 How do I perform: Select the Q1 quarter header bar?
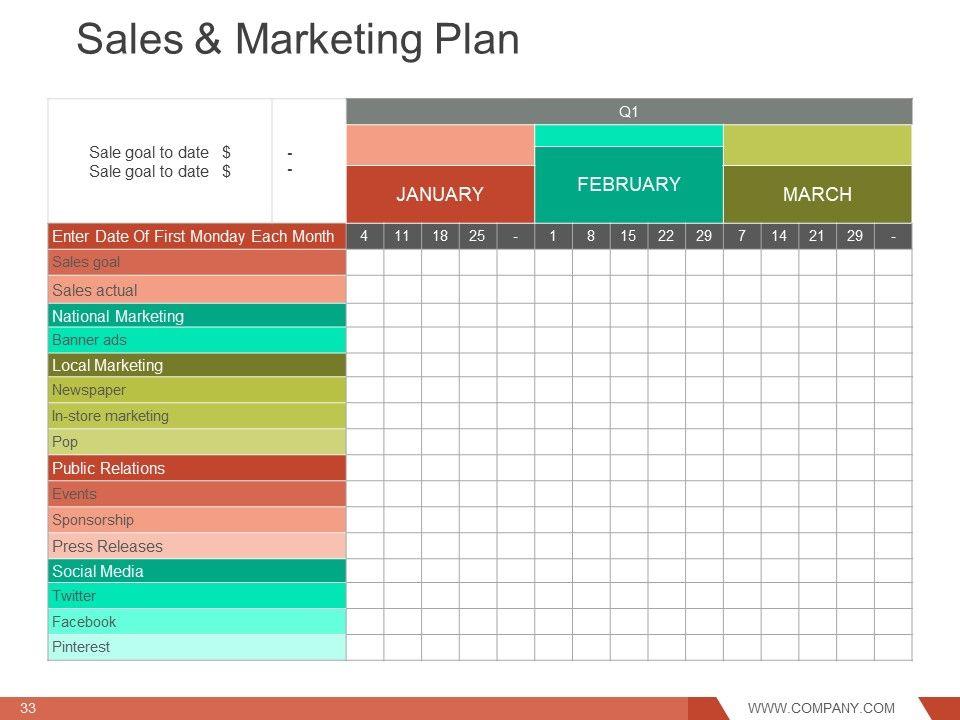628,112
